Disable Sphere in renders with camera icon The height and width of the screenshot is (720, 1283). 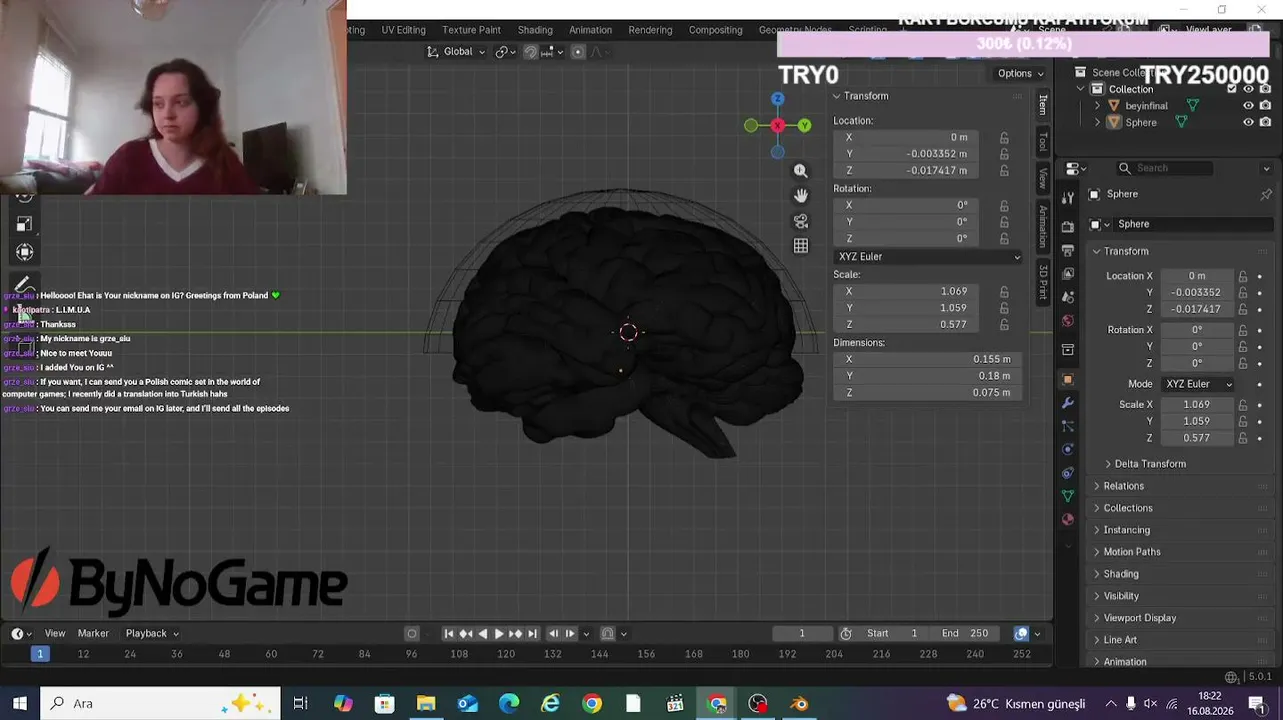(x=1265, y=122)
